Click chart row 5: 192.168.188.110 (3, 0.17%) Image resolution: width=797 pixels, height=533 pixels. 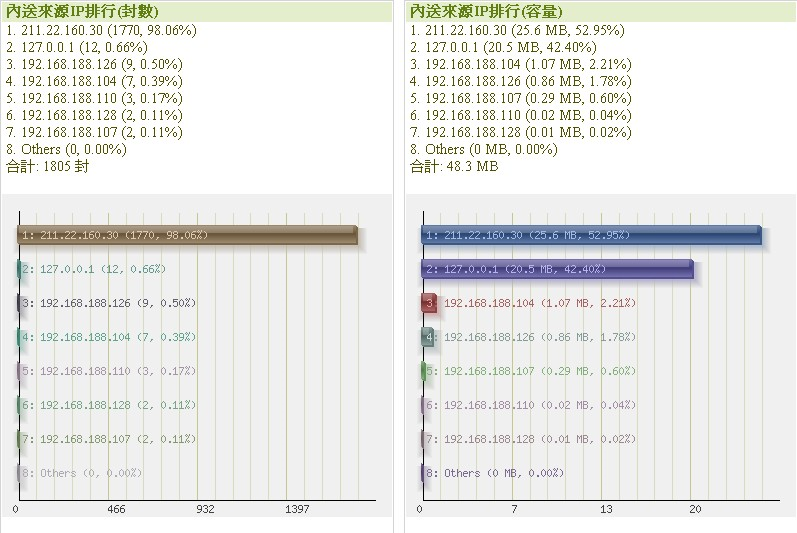(108, 371)
